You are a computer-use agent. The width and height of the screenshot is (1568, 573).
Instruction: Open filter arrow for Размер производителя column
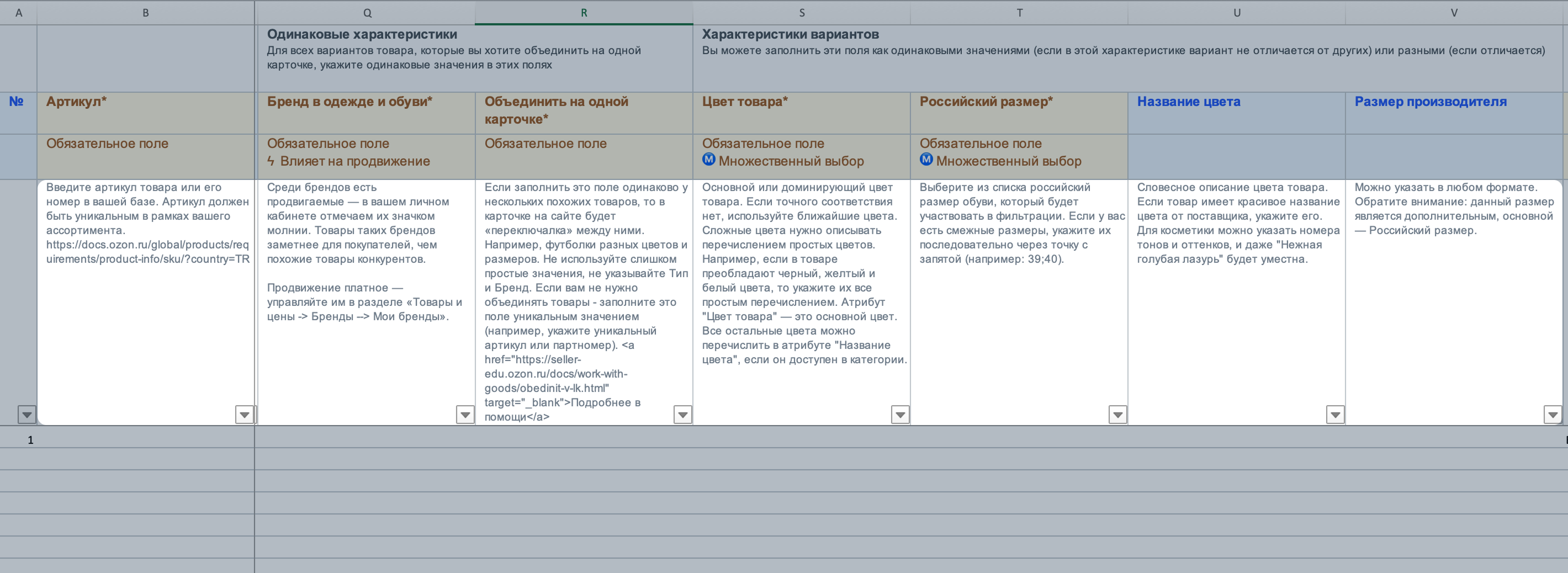[x=1553, y=415]
